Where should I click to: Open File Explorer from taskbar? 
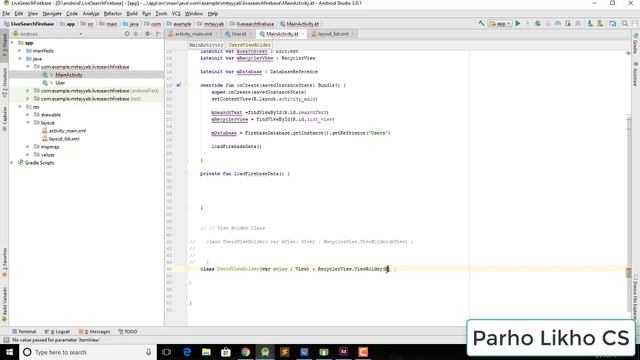point(207,352)
